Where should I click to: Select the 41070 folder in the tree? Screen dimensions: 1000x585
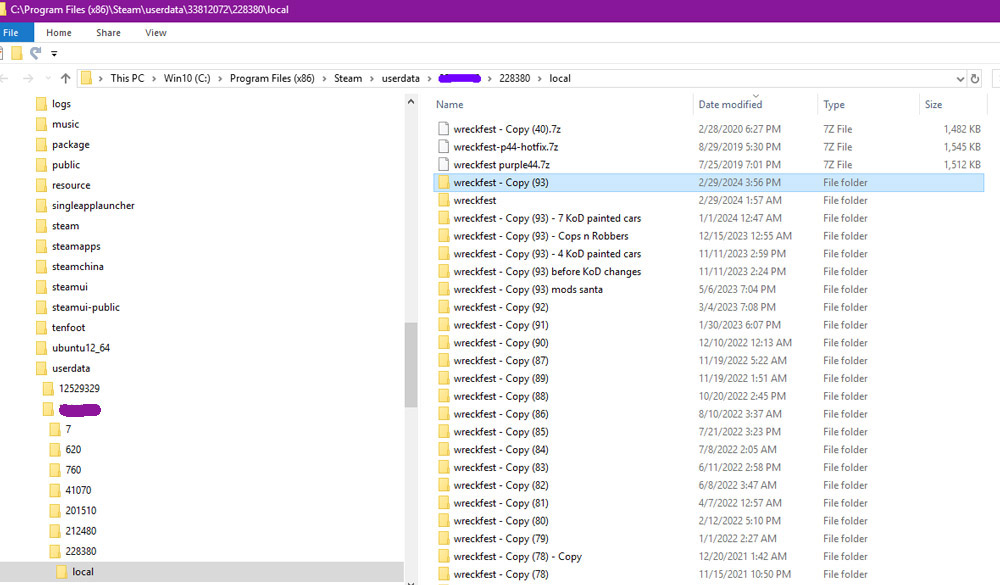pos(78,491)
